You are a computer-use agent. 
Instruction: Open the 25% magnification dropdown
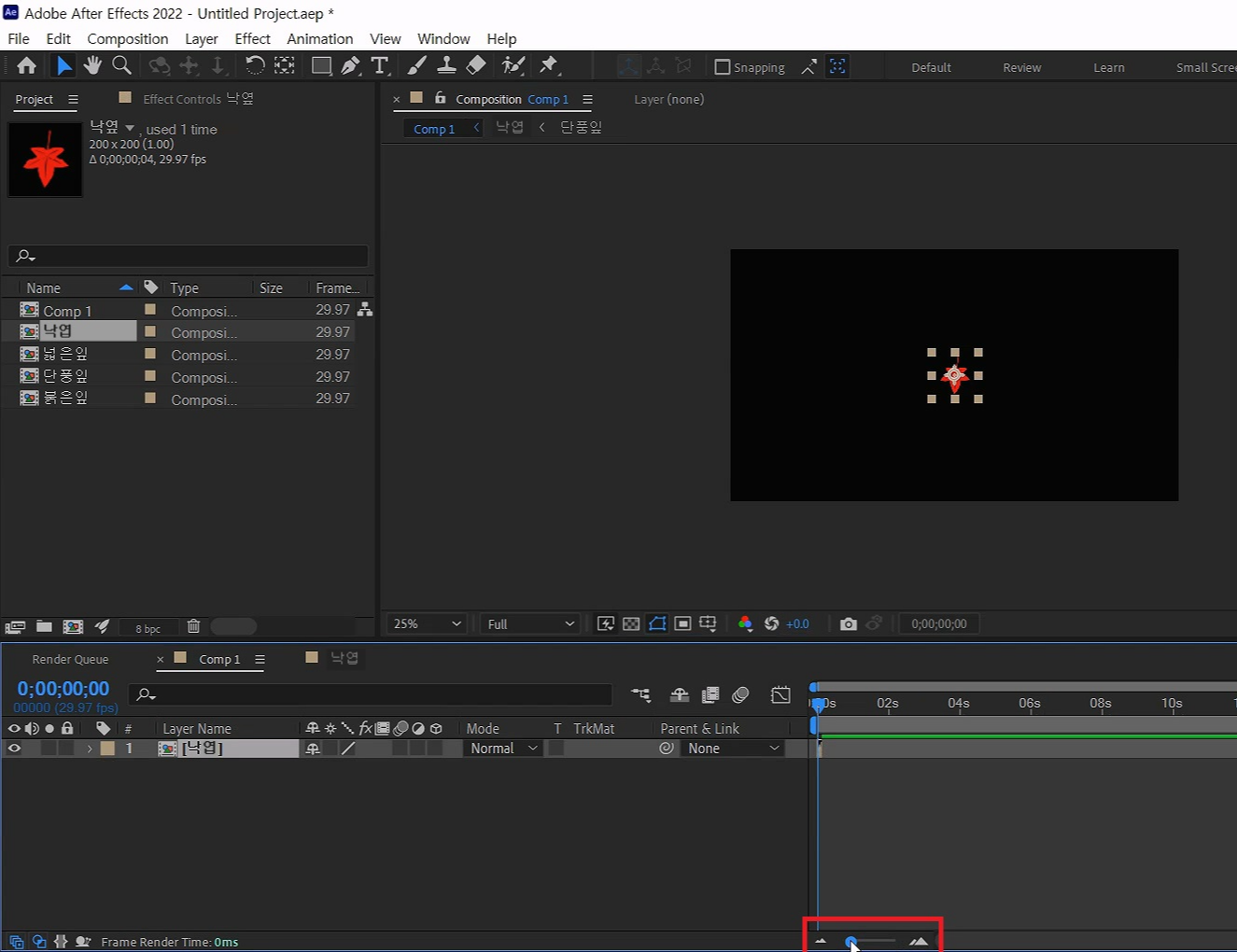coord(427,623)
